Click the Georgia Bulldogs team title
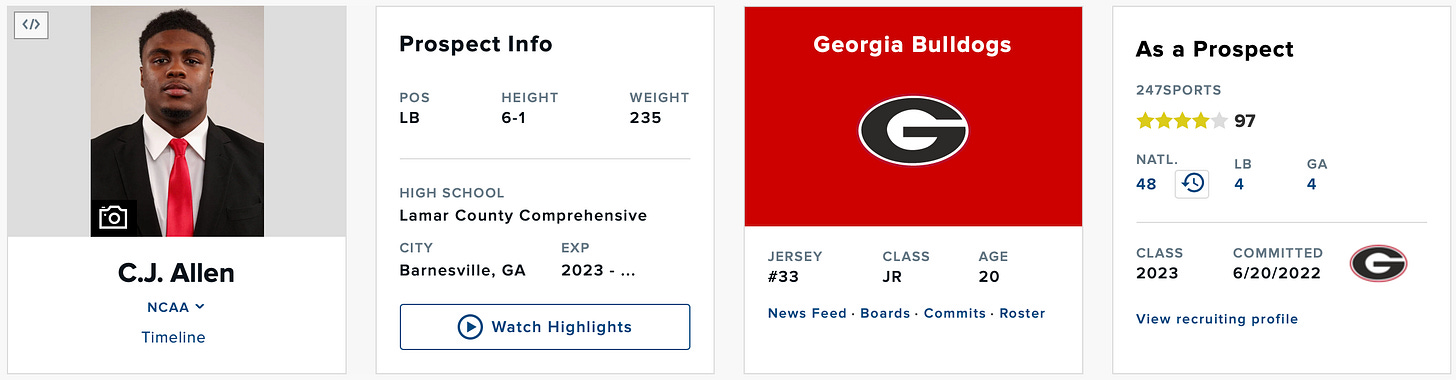The width and height of the screenshot is (1456, 380). pos(912,44)
